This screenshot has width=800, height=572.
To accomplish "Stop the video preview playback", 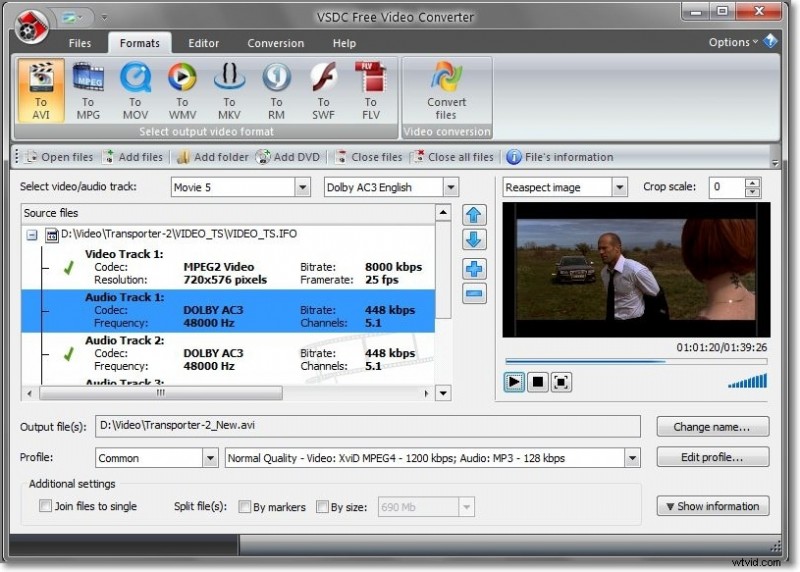I will pyautogui.click(x=538, y=382).
